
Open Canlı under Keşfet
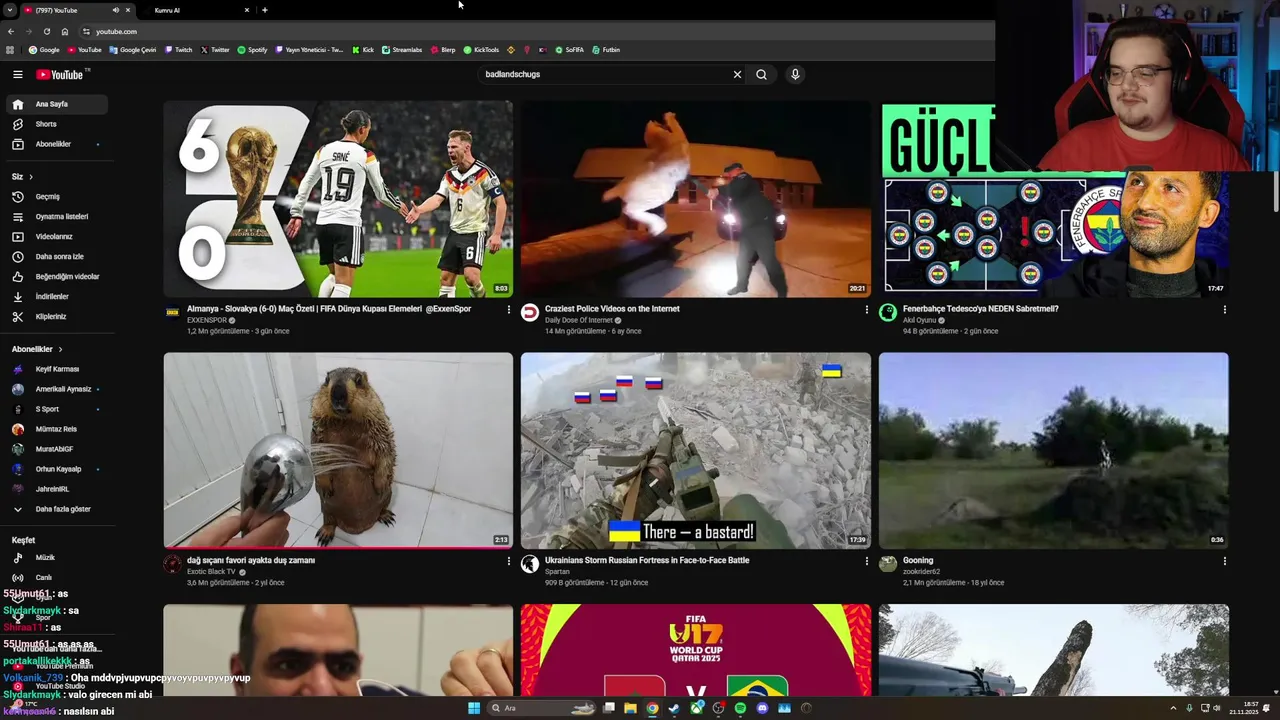(57, 577)
